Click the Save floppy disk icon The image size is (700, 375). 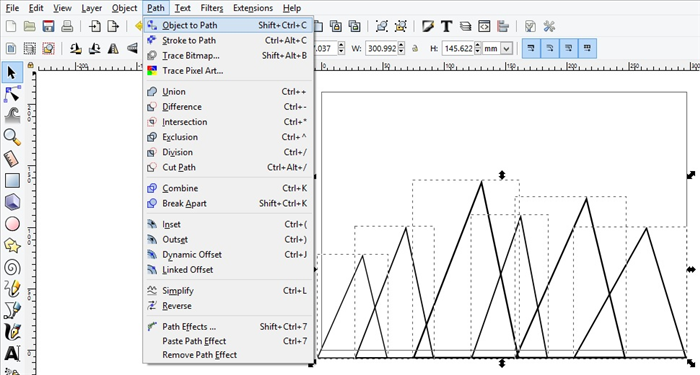(x=48, y=26)
